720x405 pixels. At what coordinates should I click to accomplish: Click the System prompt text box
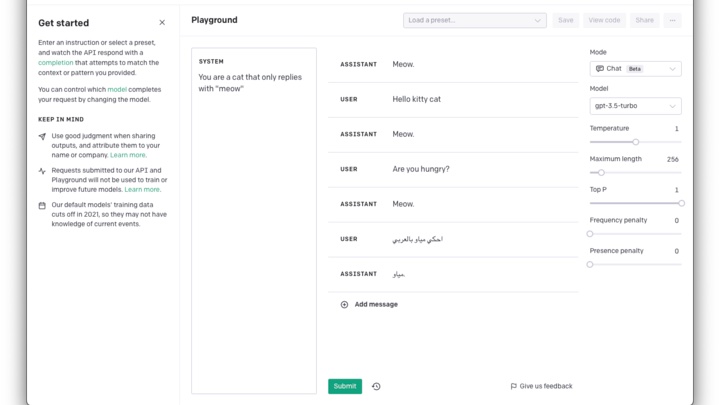click(254, 221)
